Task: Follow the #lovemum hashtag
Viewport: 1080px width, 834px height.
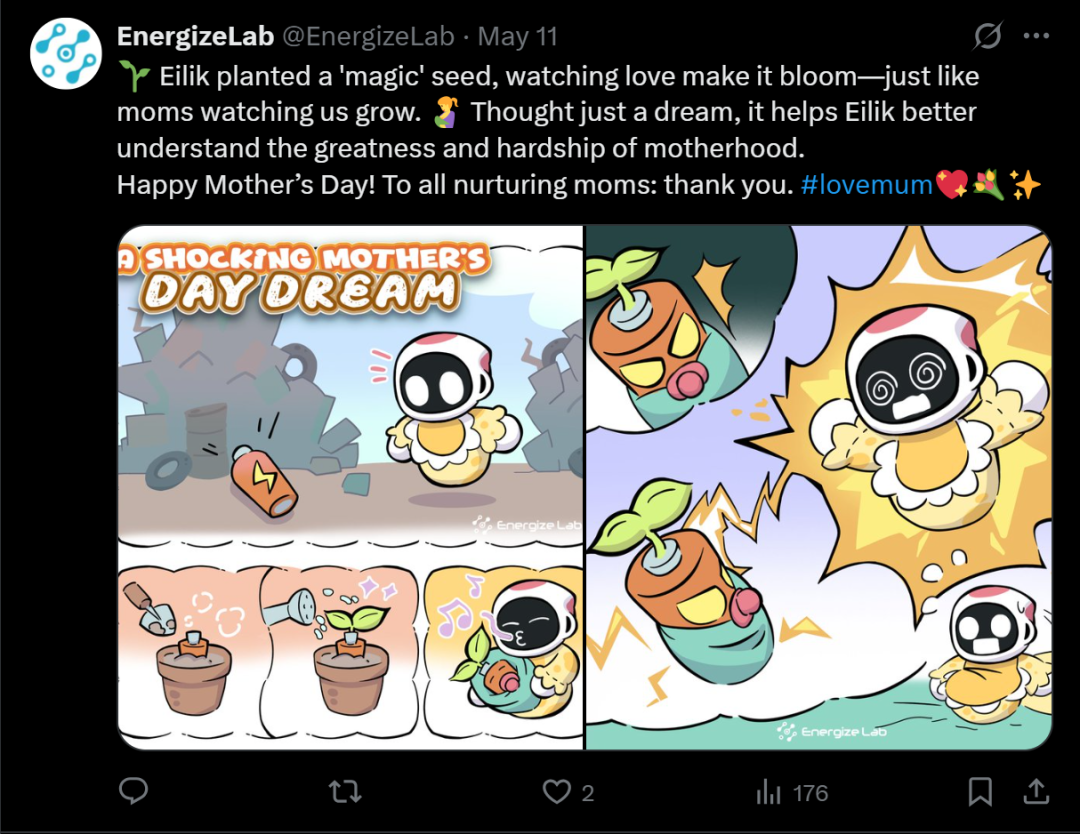Action: pyautogui.click(x=866, y=185)
